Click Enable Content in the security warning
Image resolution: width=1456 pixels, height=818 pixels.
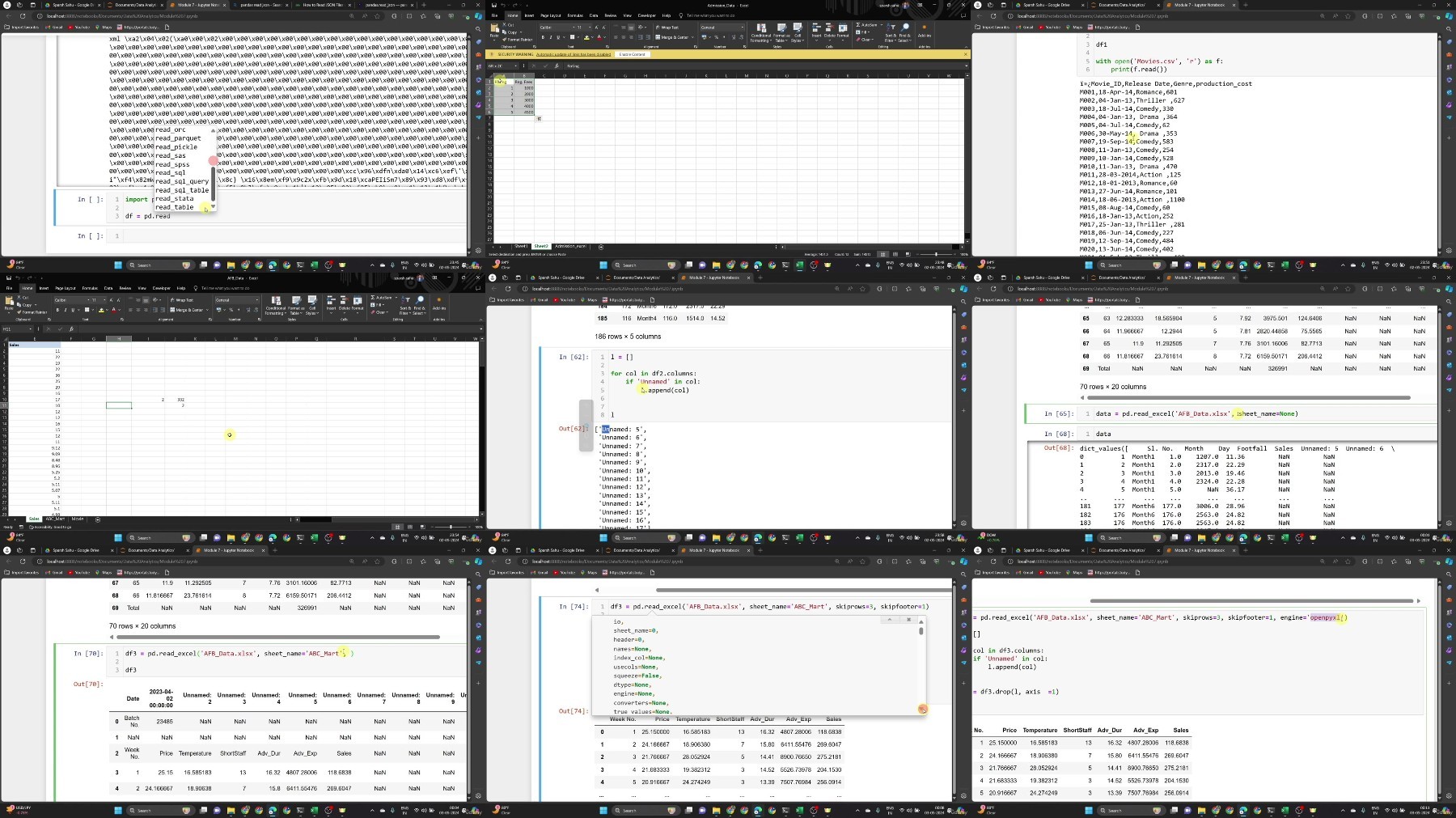click(x=632, y=54)
